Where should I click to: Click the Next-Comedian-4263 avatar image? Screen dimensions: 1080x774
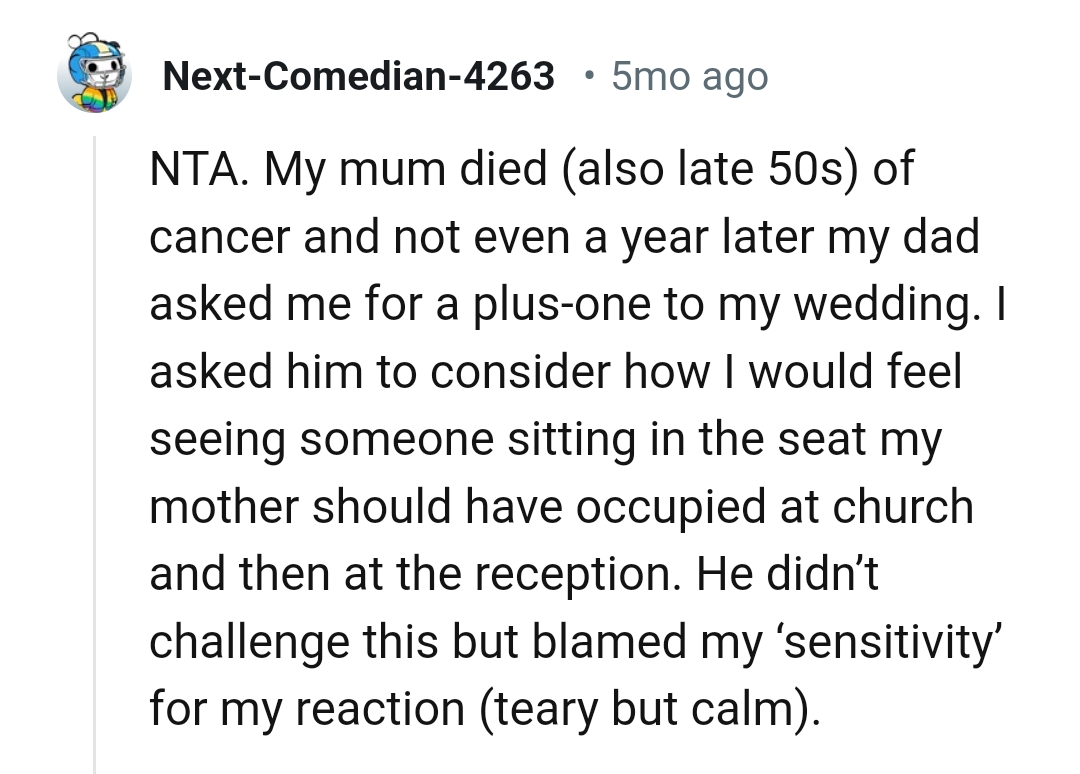tap(94, 75)
